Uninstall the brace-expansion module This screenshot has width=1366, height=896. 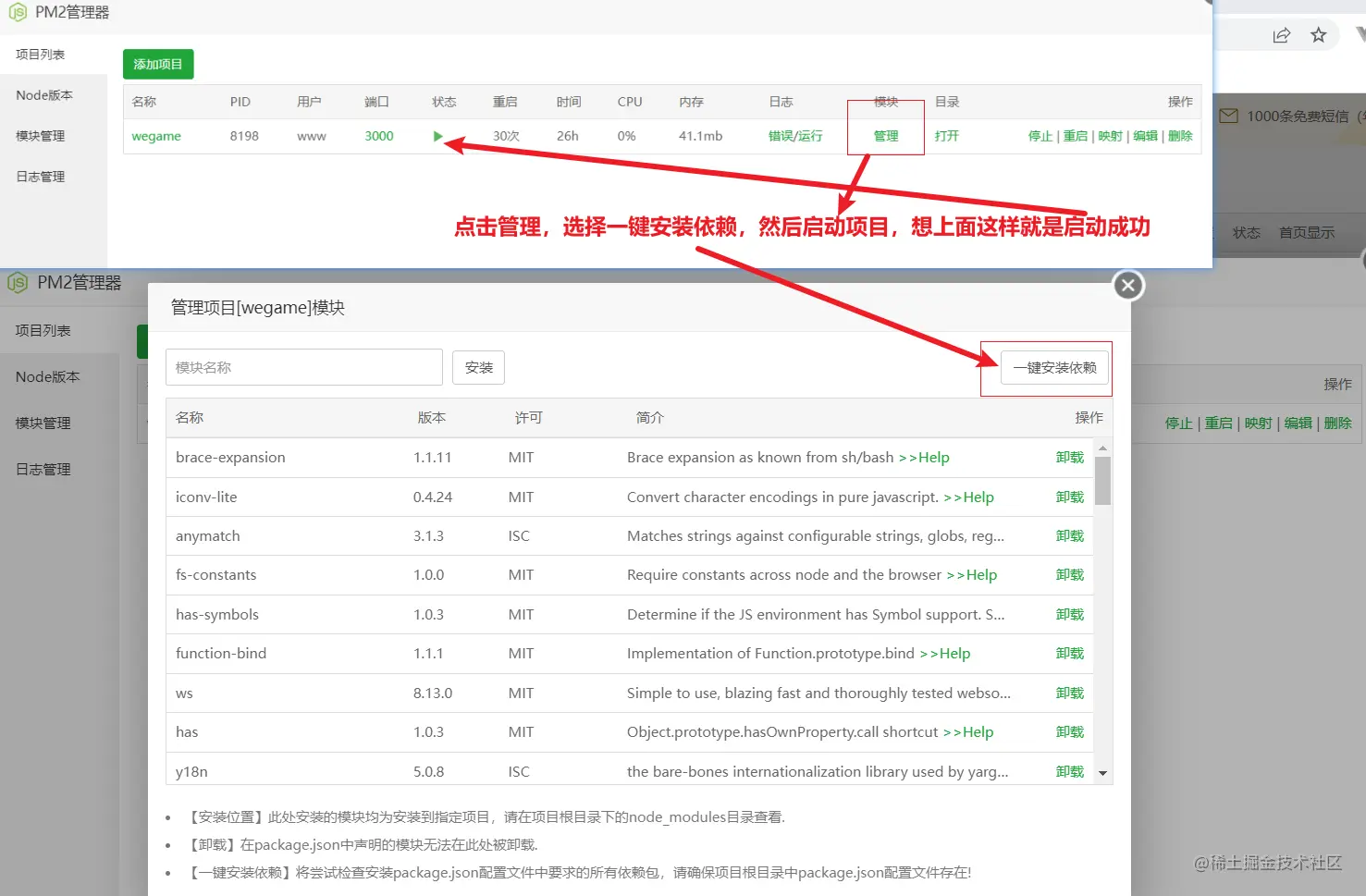point(1070,458)
